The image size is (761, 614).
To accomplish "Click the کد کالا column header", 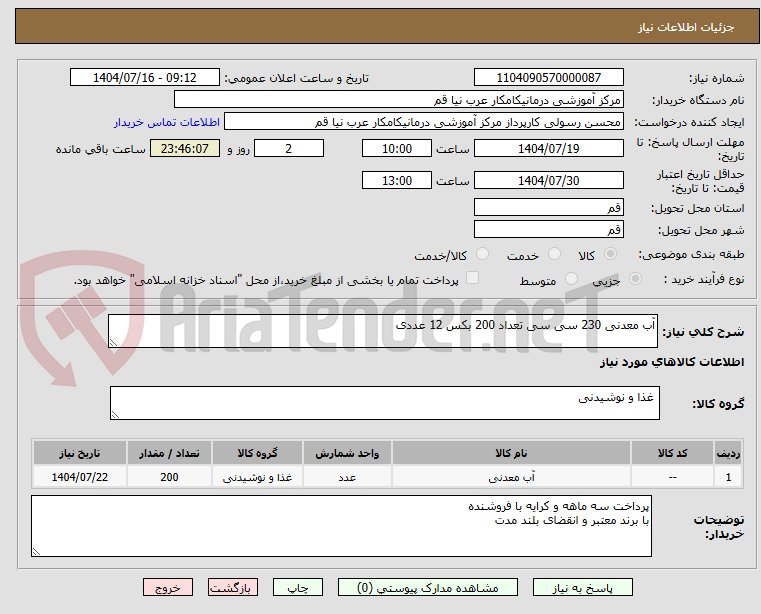I will point(672,453).
